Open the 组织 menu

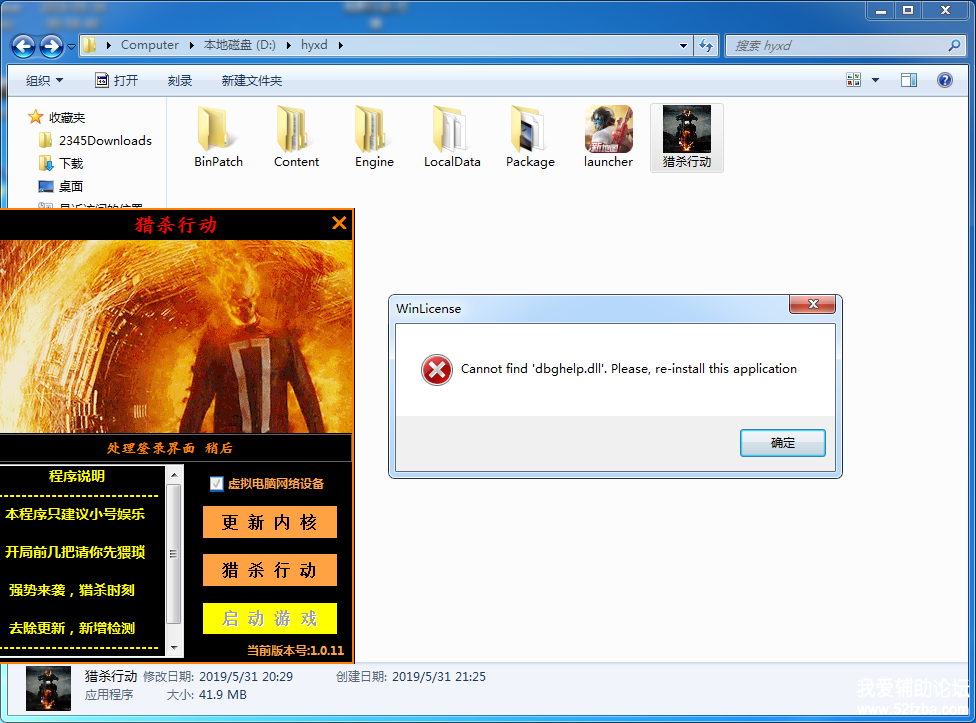[44, 80]
